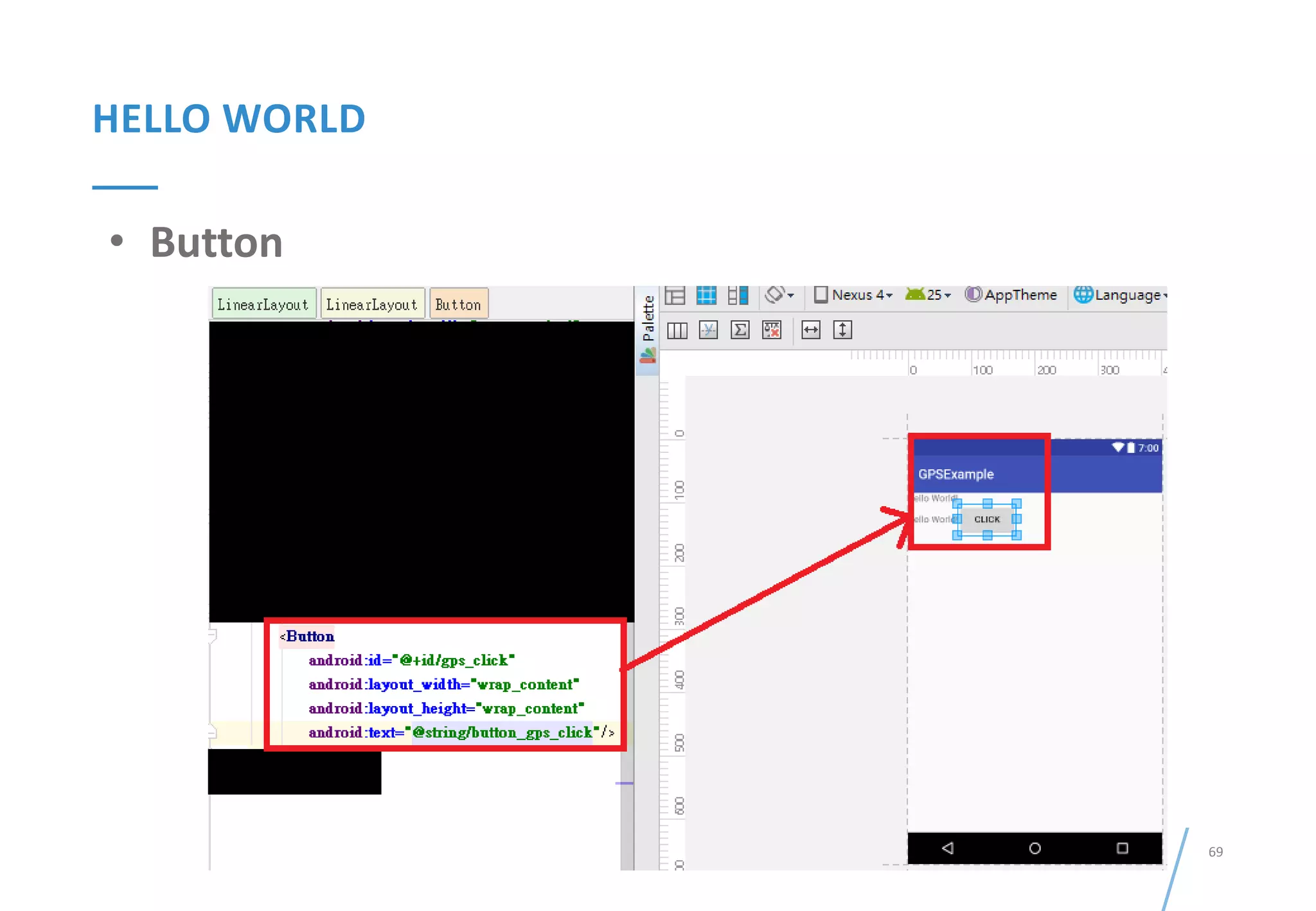Click the column layout icon in toolbar
This screenshot has height=911, width=1316.
tap(677, 331)
